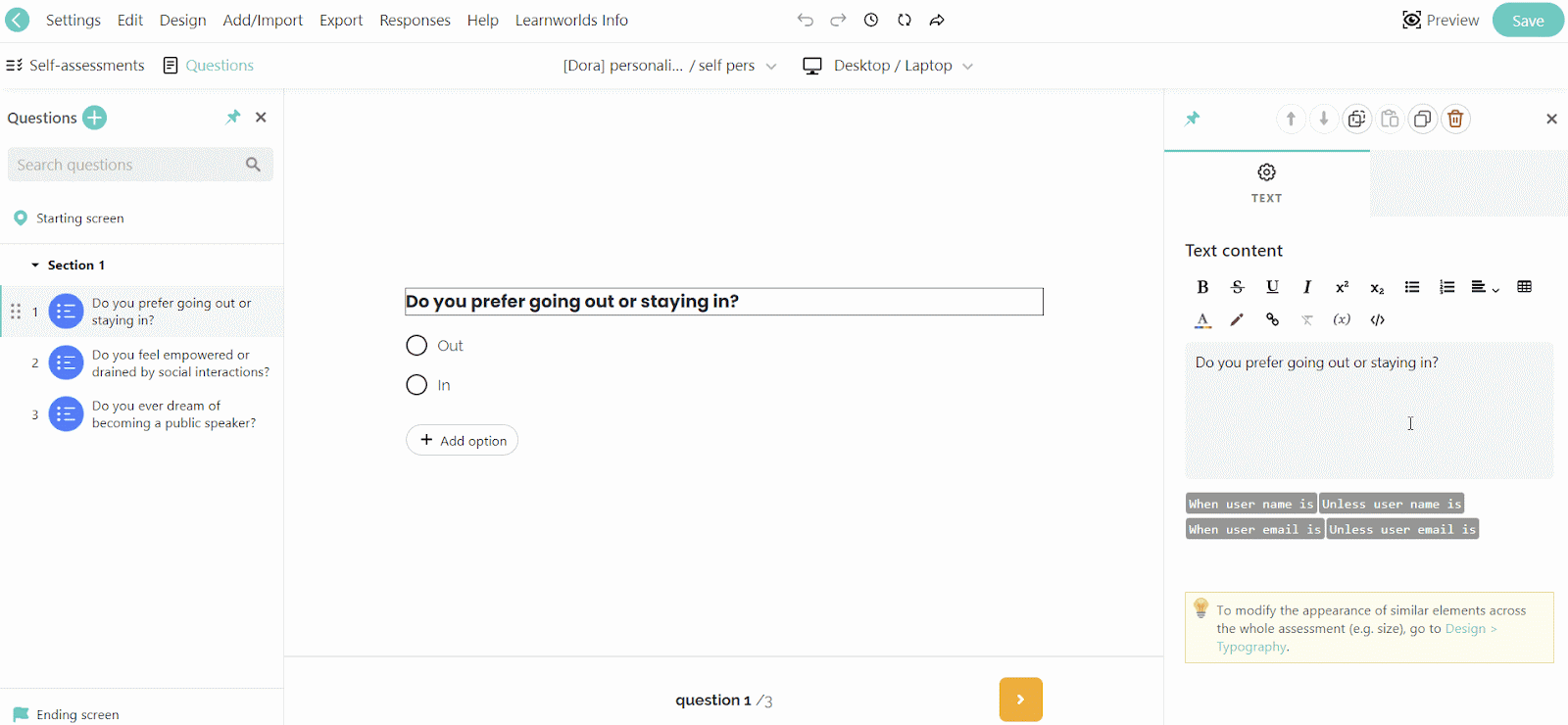Image resolution: width=1568 pixels, height=725 pixels.
Task: Insert a table via the table icon
Action: click(x=1524, y=287)
